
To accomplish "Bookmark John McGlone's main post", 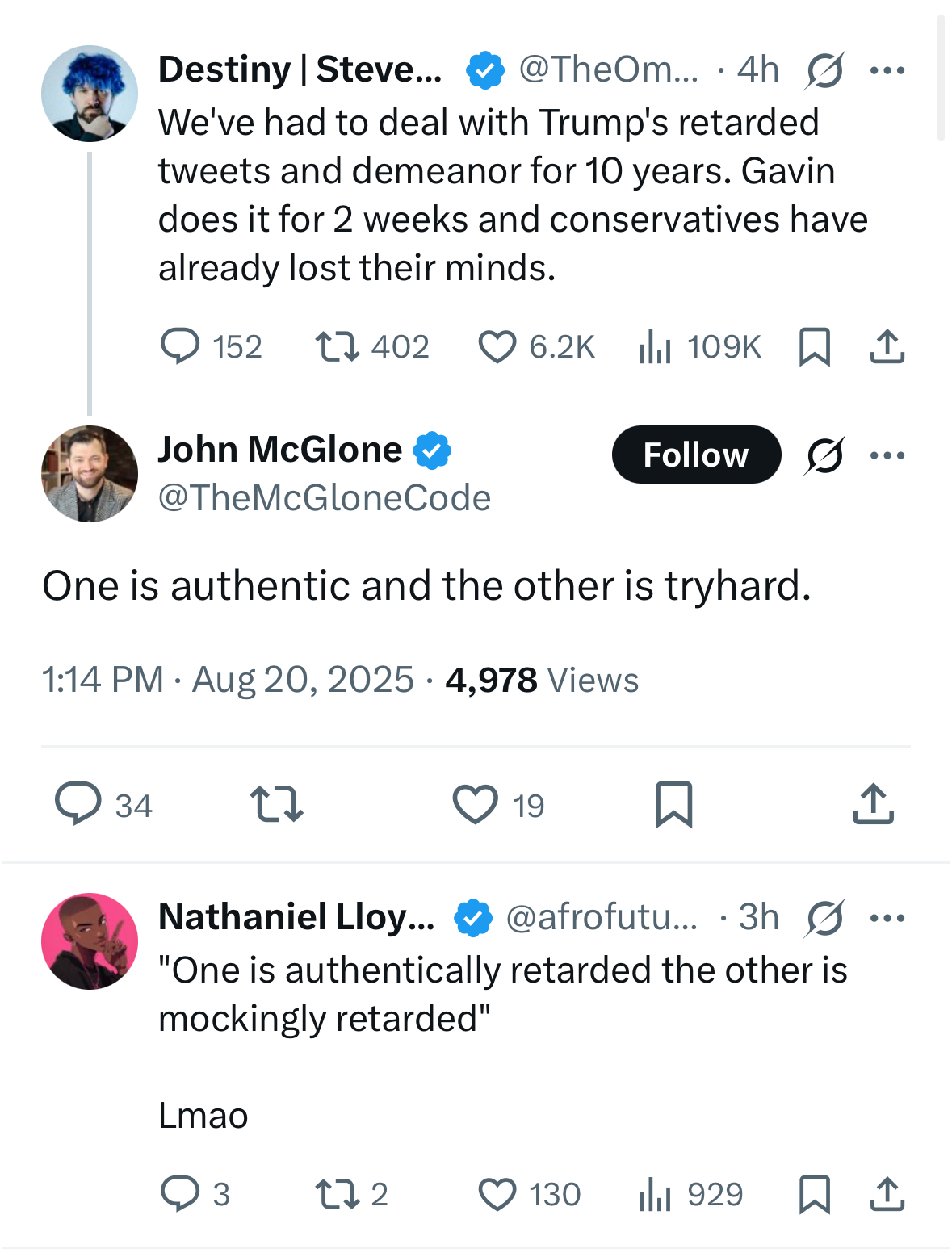I will tap(673, 804).
